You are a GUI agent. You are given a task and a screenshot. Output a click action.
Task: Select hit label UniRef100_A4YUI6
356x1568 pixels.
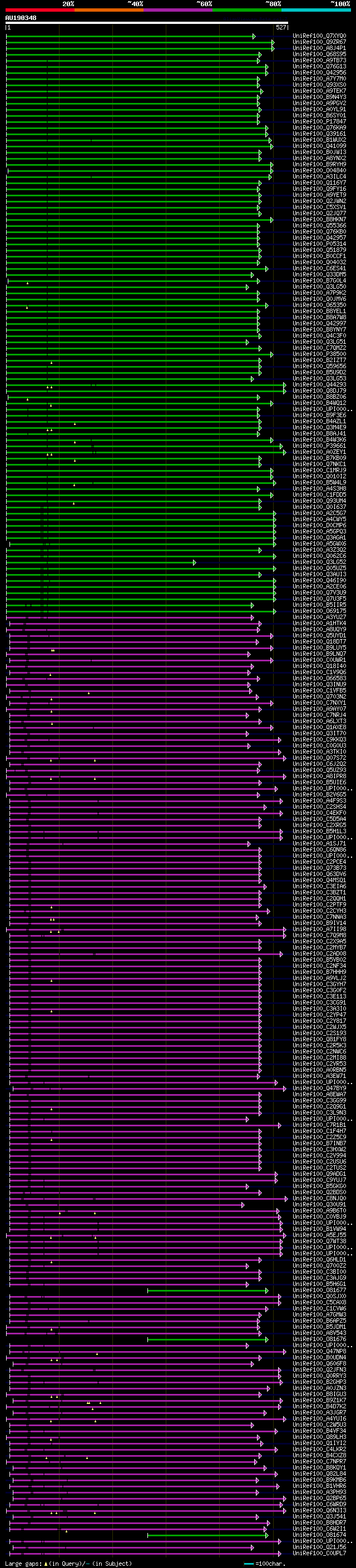(x=319, y=1418)
